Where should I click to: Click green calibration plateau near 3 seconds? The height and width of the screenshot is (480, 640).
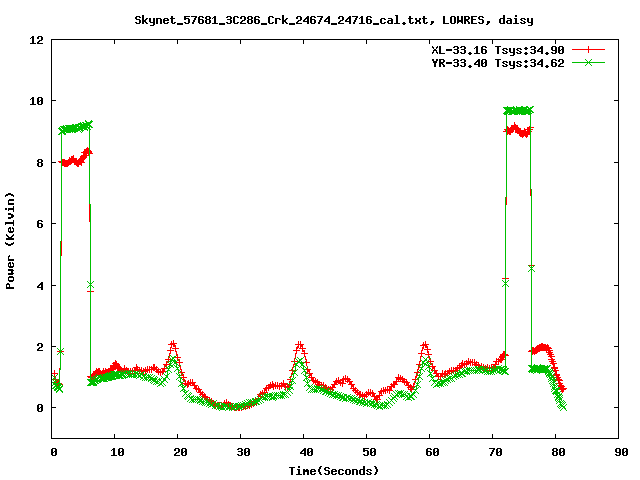click(76, 127)
